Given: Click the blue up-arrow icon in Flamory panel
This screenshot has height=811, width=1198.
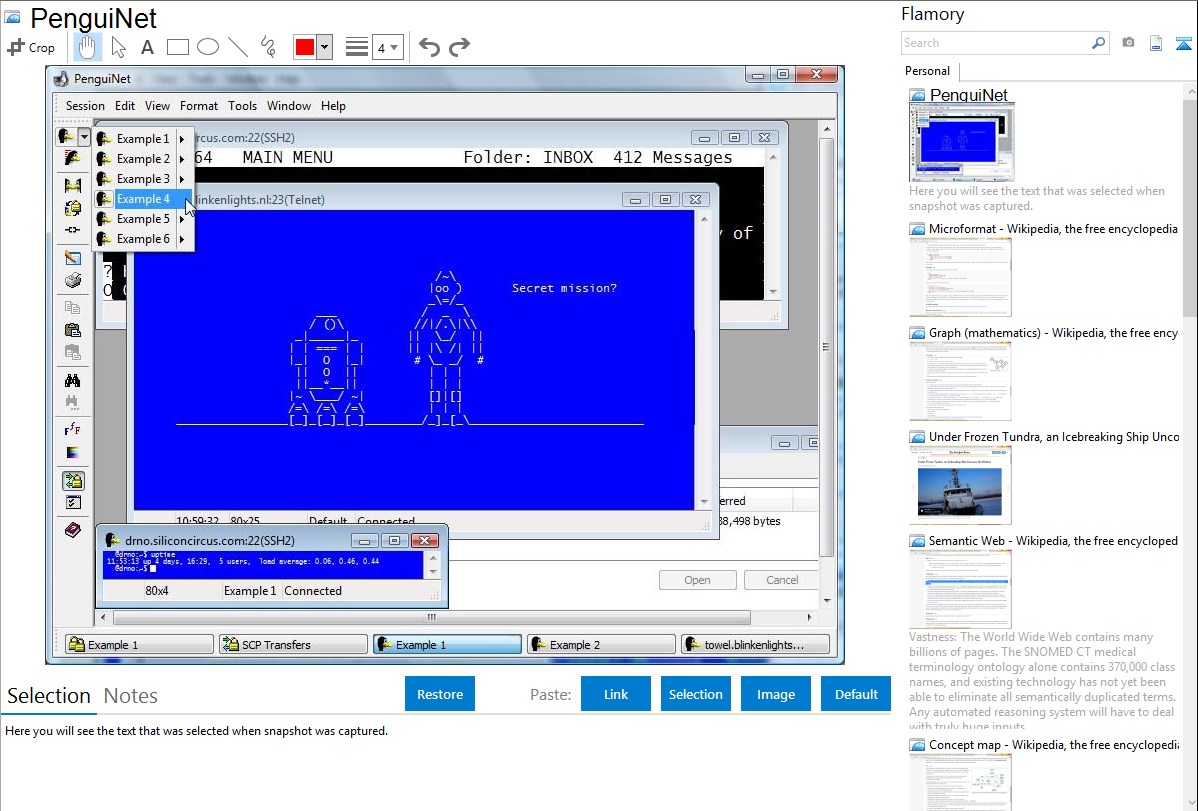Looking at the screenshot, I should click(1183, 43).
